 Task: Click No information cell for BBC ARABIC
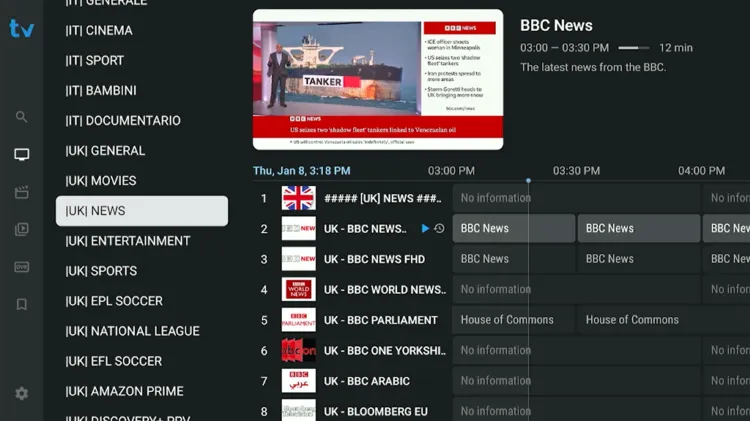[576, 381]
